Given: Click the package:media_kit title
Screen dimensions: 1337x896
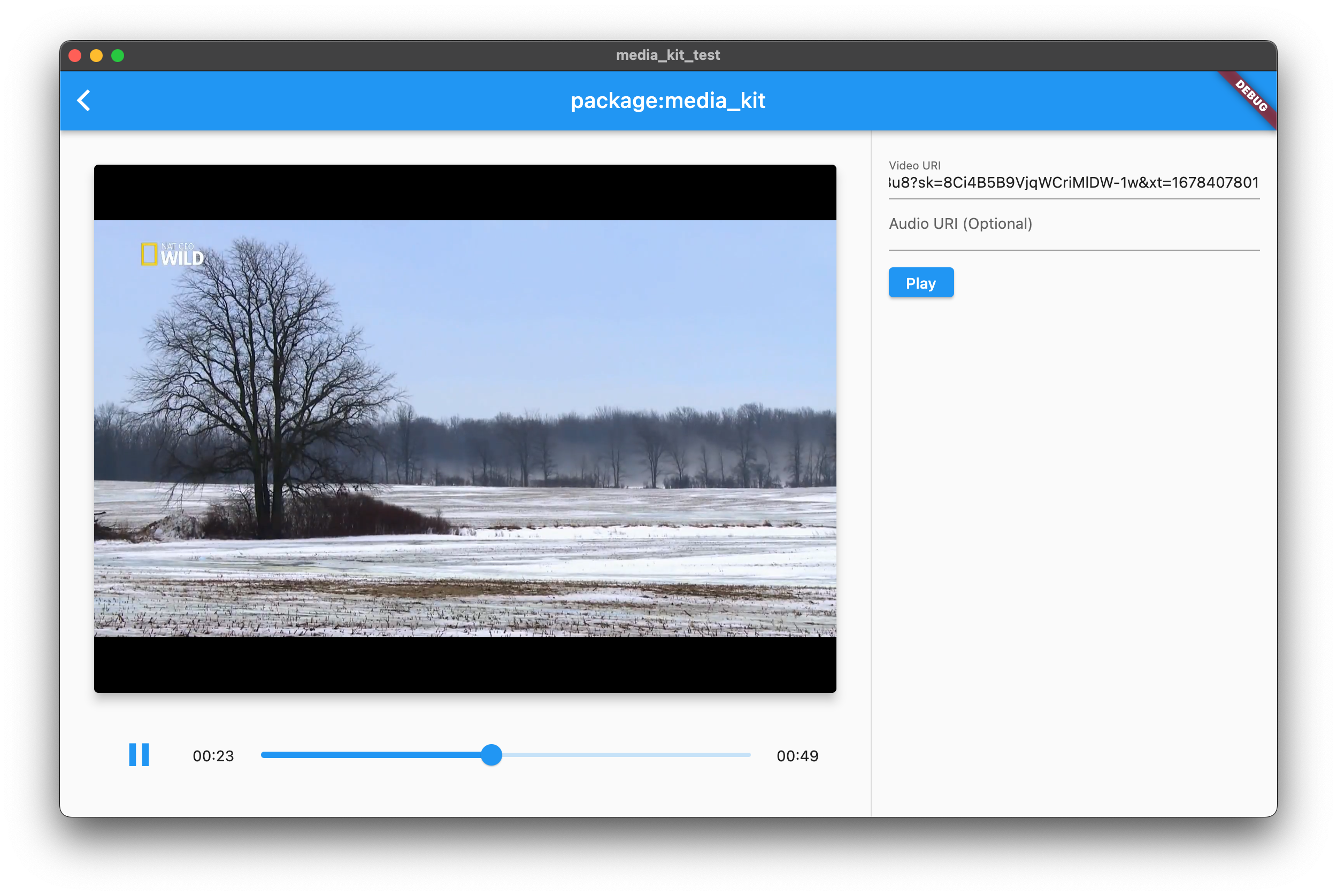Looking at the screenshot, I should [667, 101].
